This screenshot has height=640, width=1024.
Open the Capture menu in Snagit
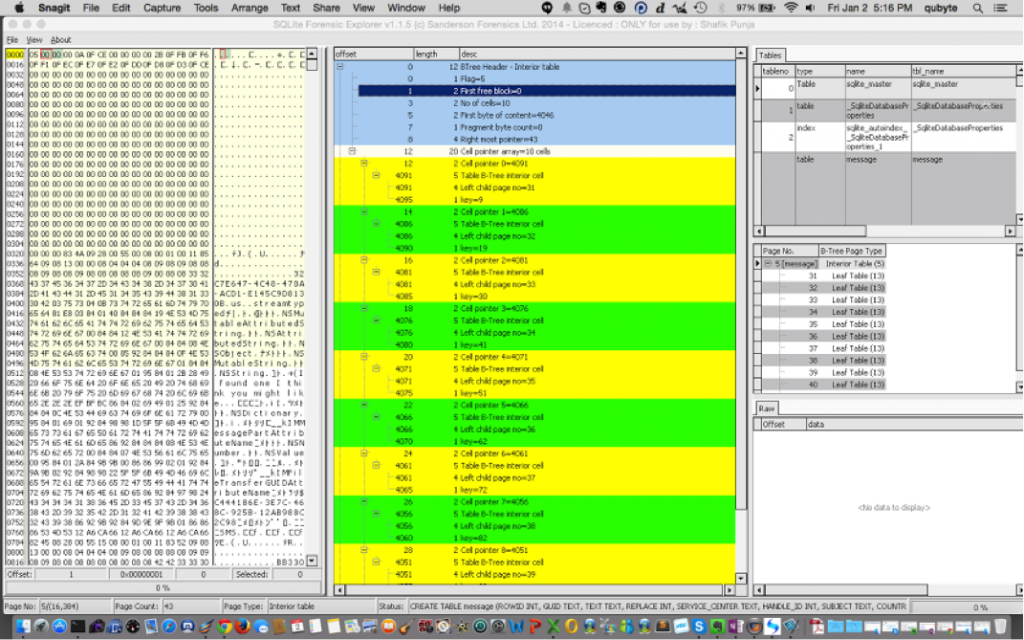(x=161, y=8)
